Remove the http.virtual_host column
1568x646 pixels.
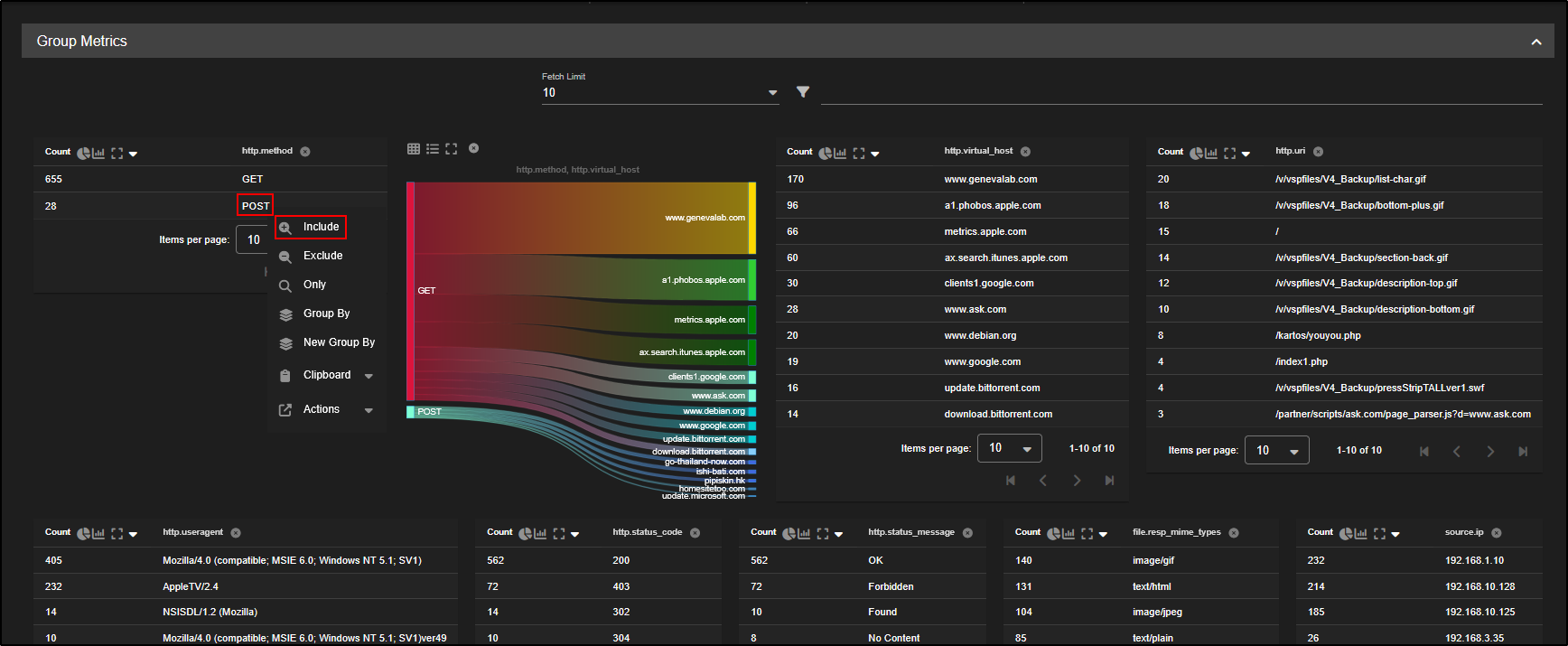(1025, 152)
